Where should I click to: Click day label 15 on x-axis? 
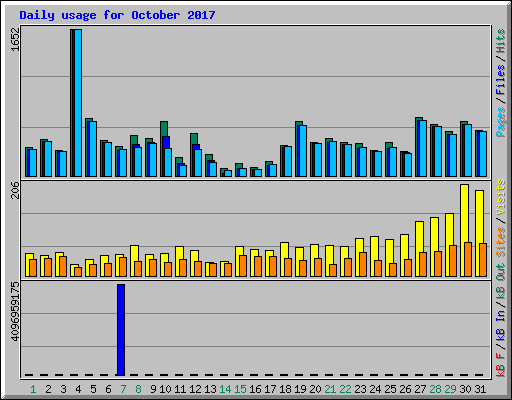click(x=240, y=389)
